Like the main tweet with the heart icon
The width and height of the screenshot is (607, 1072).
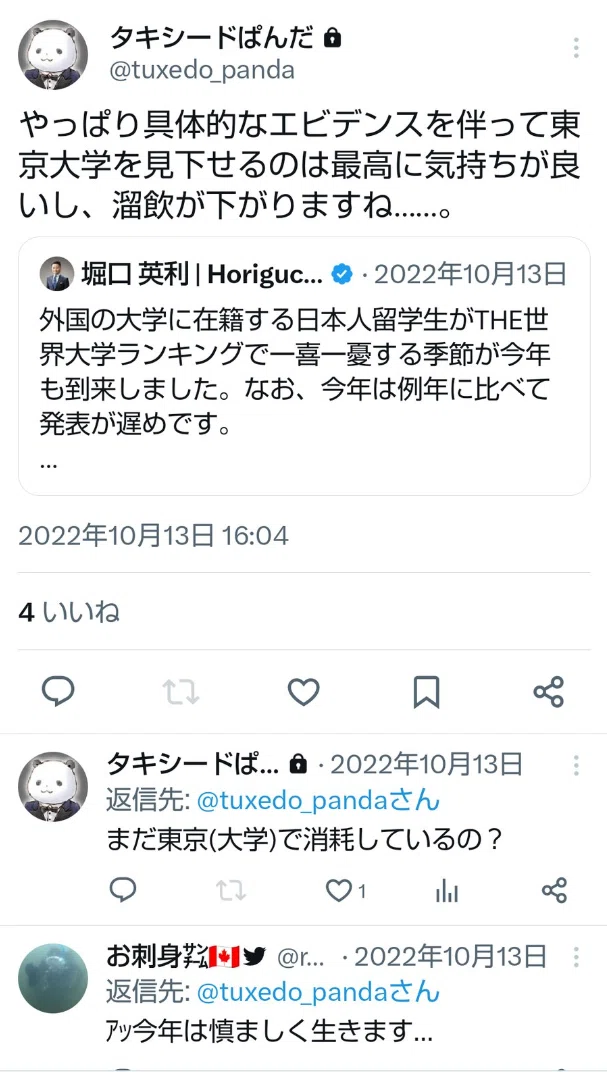pyautogui.click(x=304, y=692)
